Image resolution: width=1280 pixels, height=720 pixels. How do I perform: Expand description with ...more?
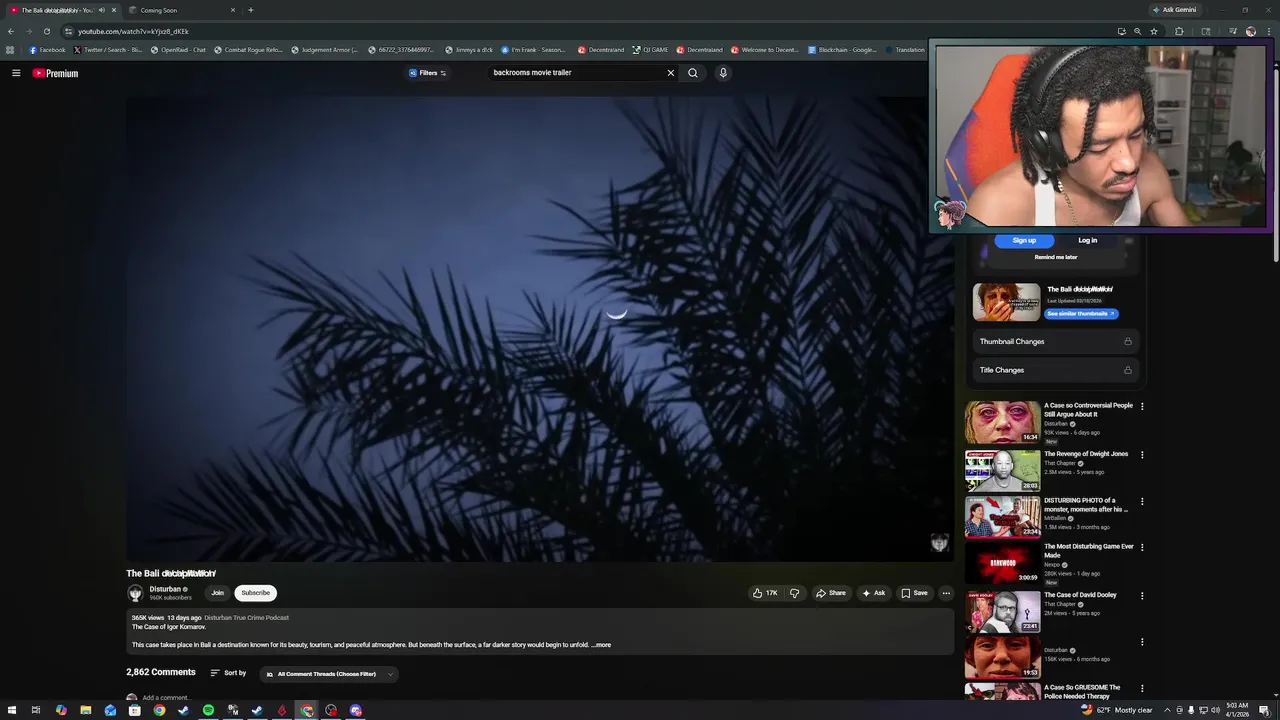pos(601,645)
